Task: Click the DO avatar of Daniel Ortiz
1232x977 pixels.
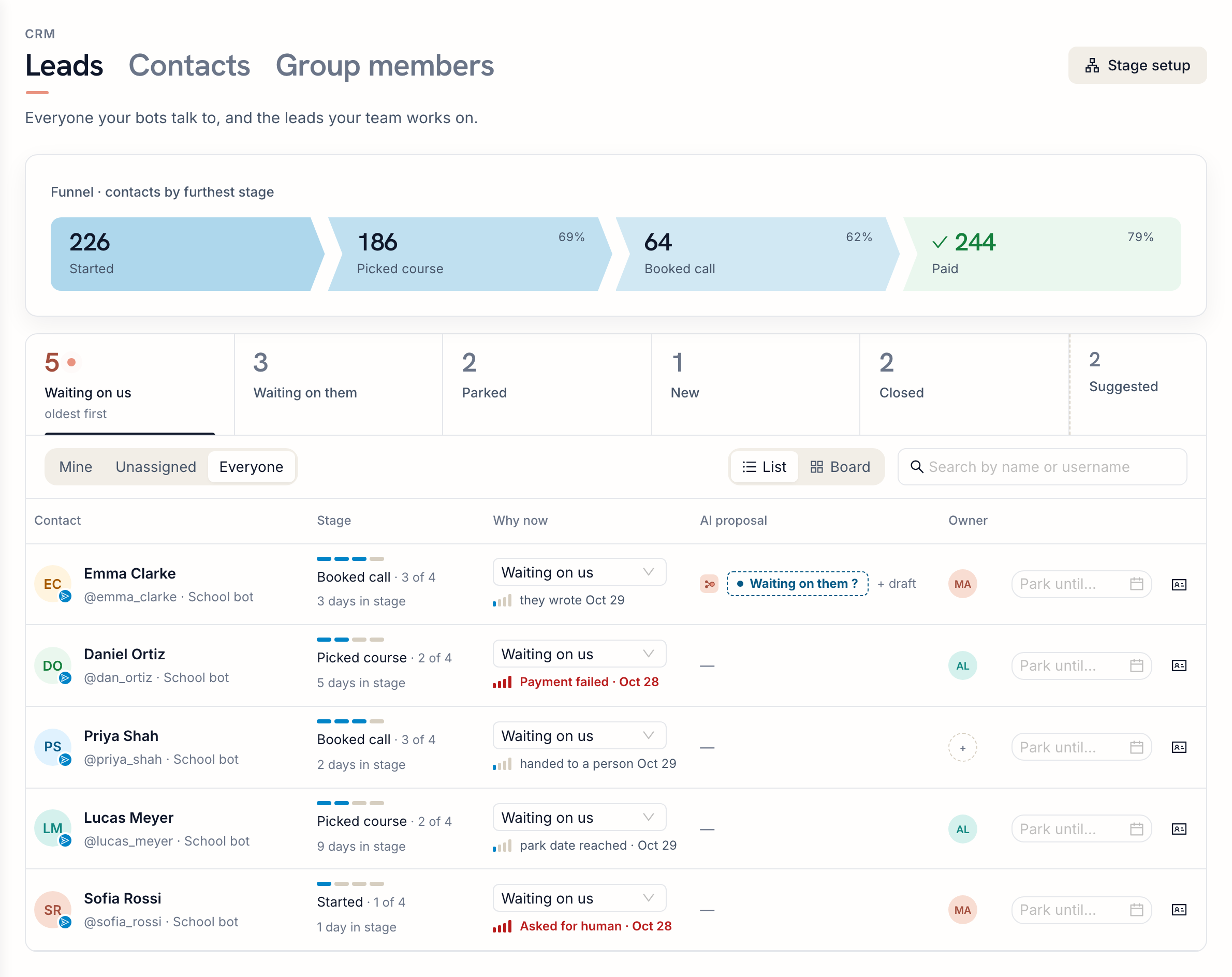Action: [x=53, y=665]
